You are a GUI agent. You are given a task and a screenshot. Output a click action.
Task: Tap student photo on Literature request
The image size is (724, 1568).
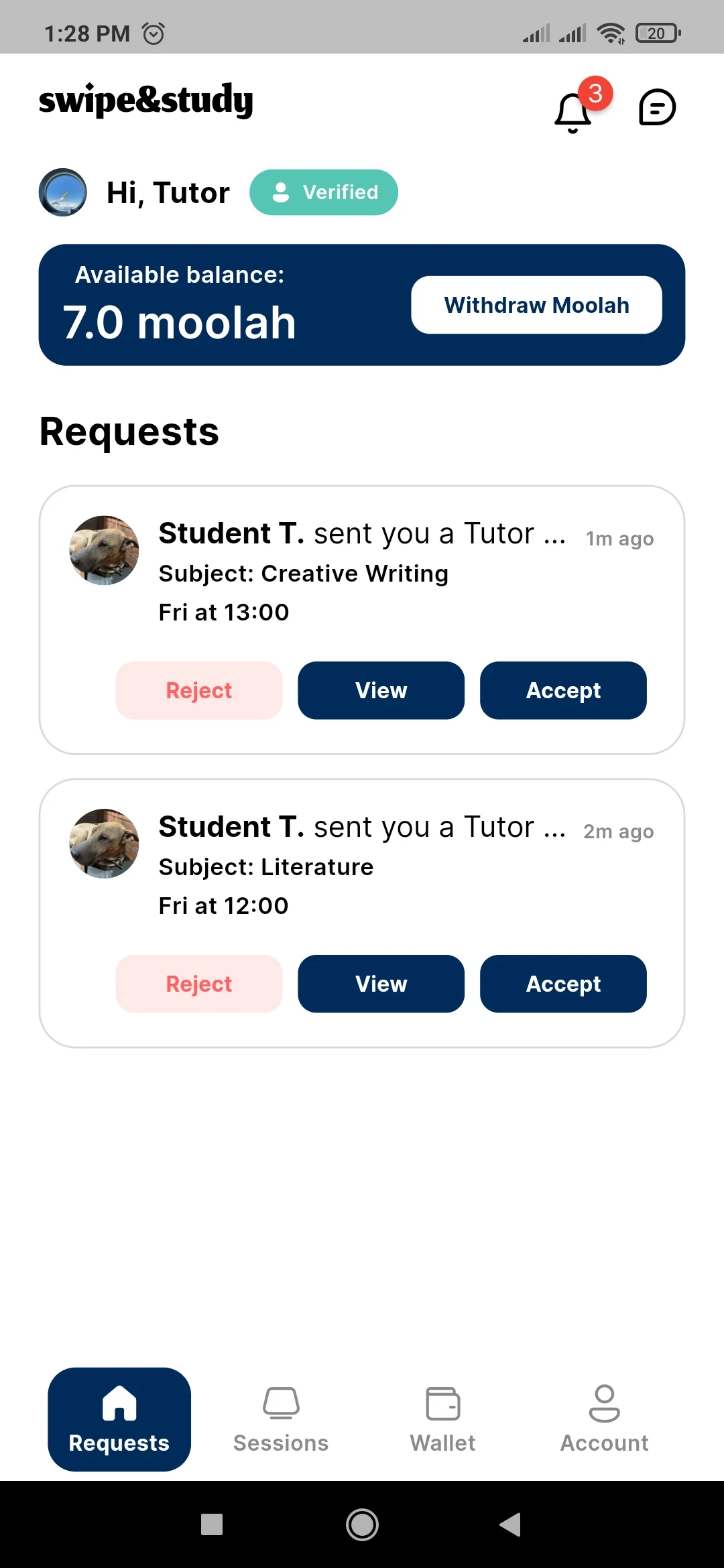[105, 844]
